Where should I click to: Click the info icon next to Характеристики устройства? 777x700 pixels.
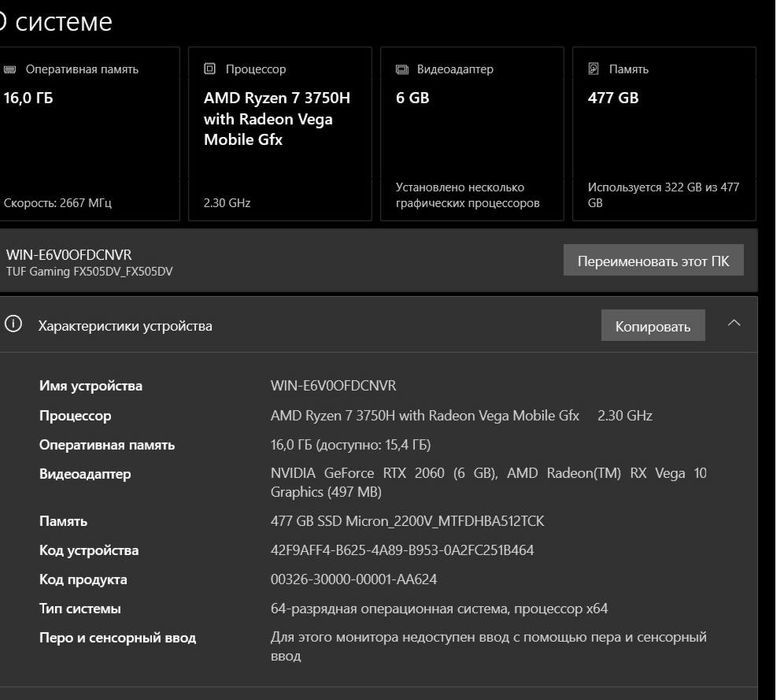pyautogui.click(x=13, y=324)
